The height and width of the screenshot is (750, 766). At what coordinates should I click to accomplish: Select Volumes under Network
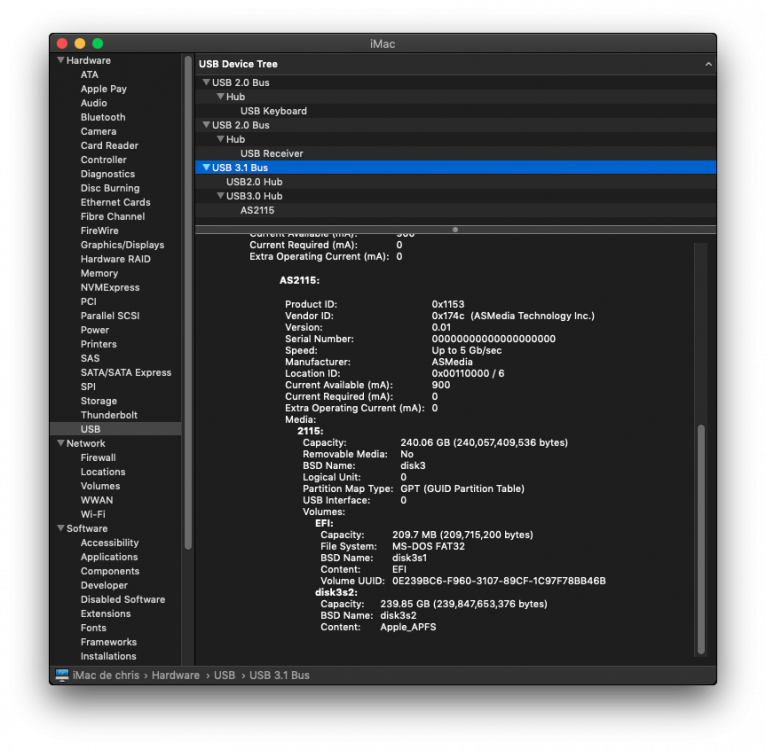point(100,486)
